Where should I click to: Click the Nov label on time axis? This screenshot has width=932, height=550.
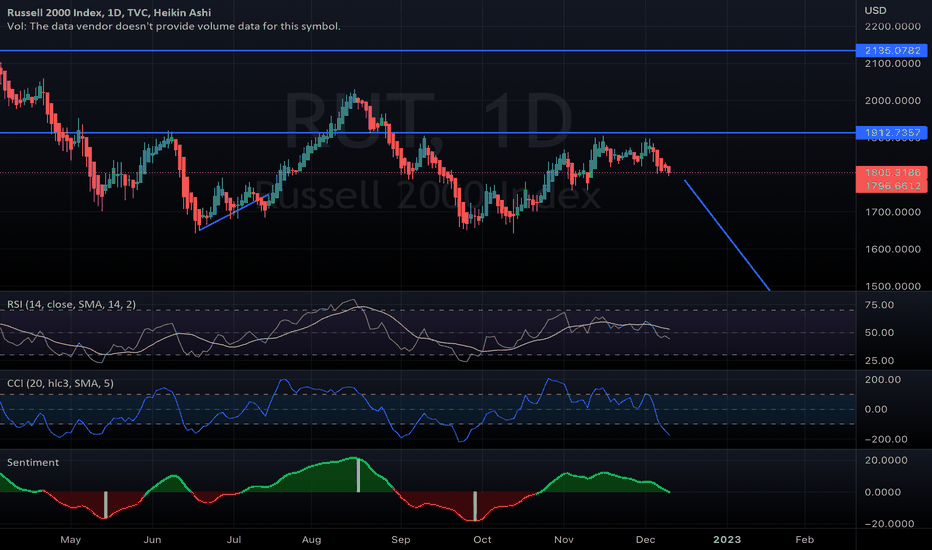point(563,540)
